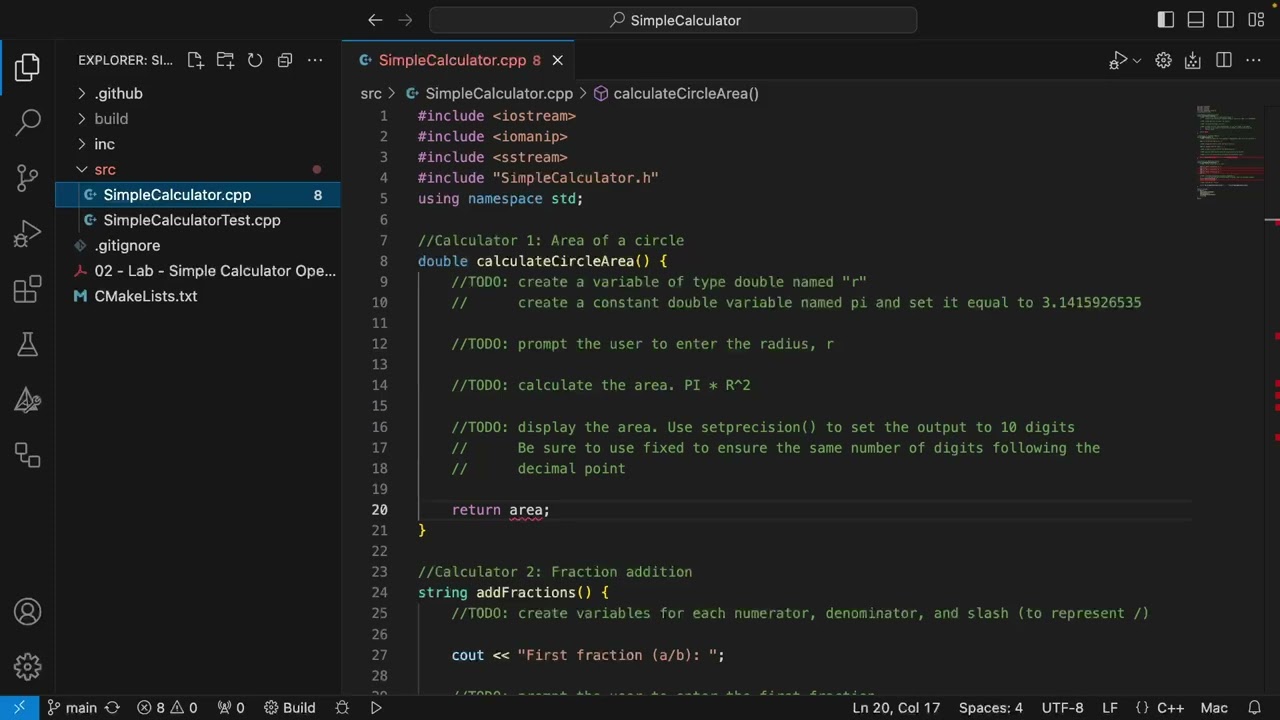Open the command center search box
Viewport: 1280px width, 720px height.
(x=673, y=20)
